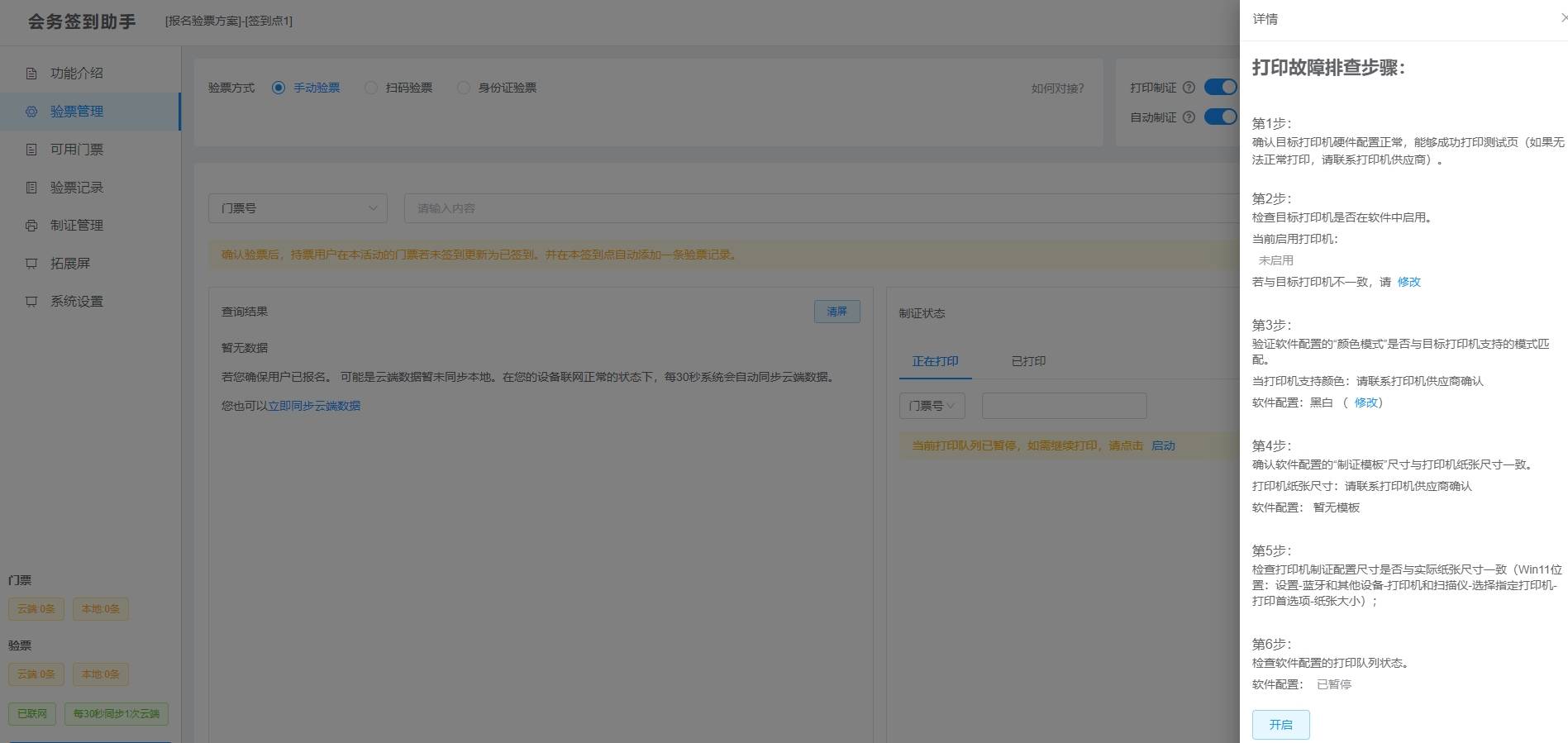Image resolution: width=1568 pixels, height=743 pixels.
Task: Click help icon next to 打印制证
Action: [x=1189, y=88]
